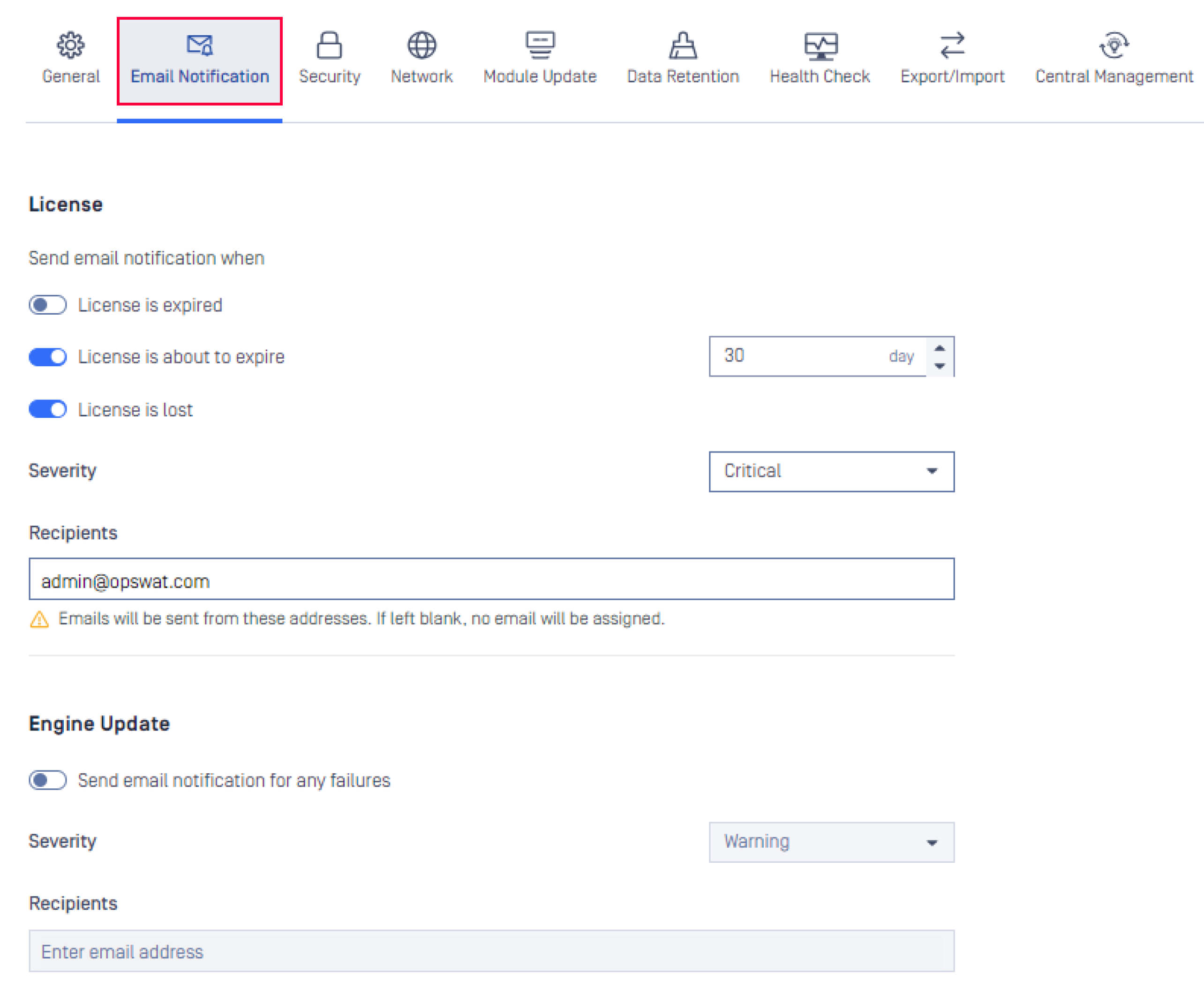The height and width of the screenshot is (1003, 1204).
Task: Focus Engine Update email address field
Action: pyautogui.click(x=491, y=951)
